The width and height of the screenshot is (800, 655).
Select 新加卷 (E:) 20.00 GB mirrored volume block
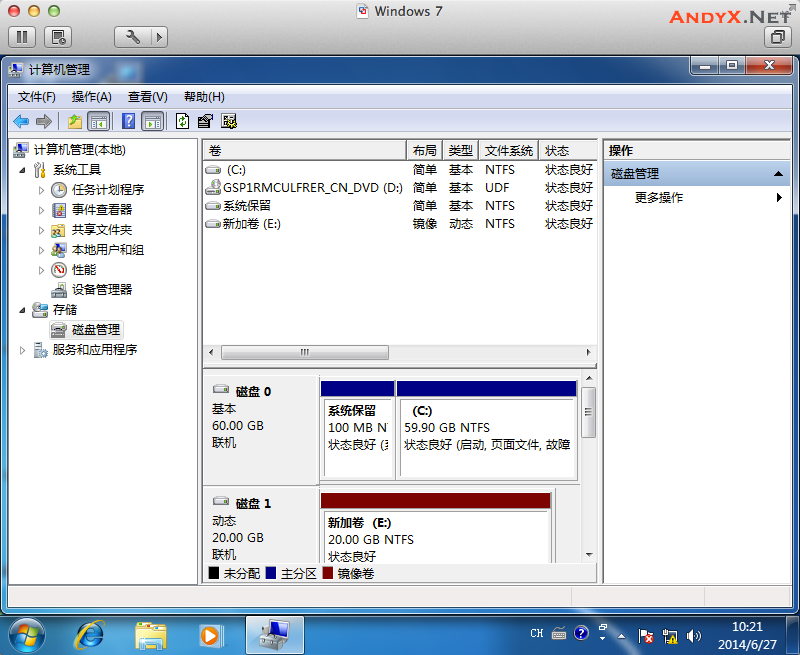pos(436,528)
